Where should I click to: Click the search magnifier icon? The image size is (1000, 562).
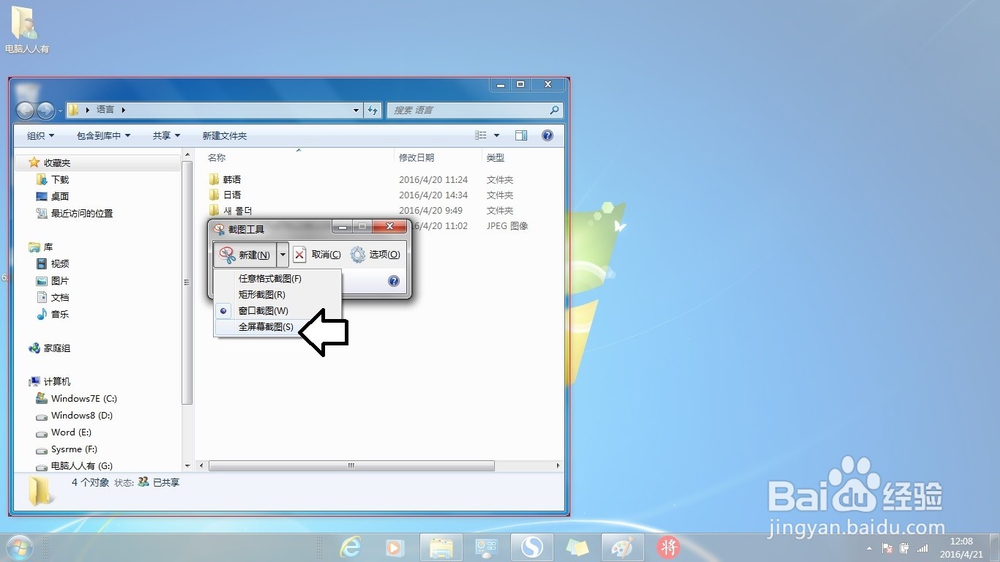(x=554, y=110)
